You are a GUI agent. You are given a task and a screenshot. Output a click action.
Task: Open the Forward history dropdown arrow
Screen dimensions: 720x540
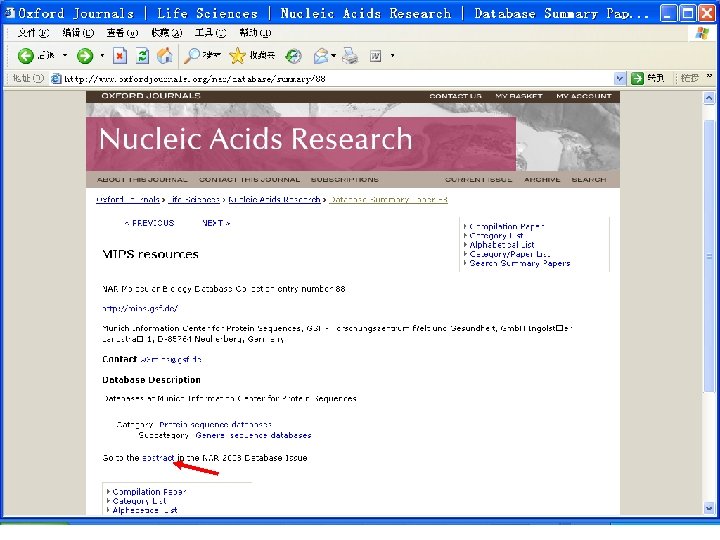pyautogui.click(x=102, y=56)
